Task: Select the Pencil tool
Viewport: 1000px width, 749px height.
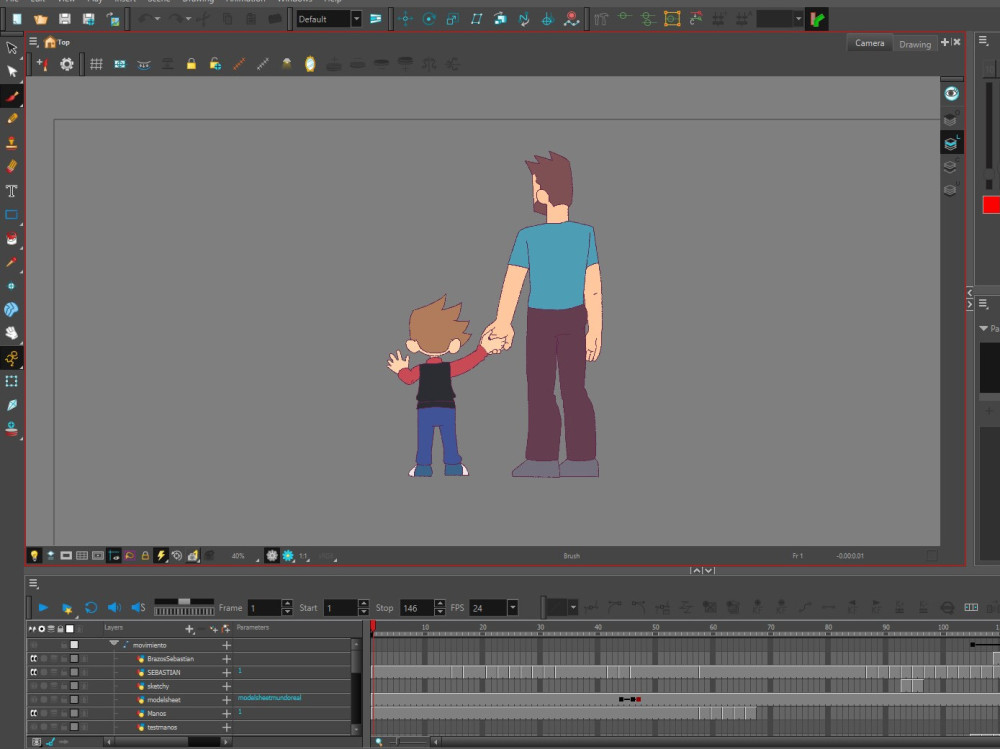Action: point(11,119)
